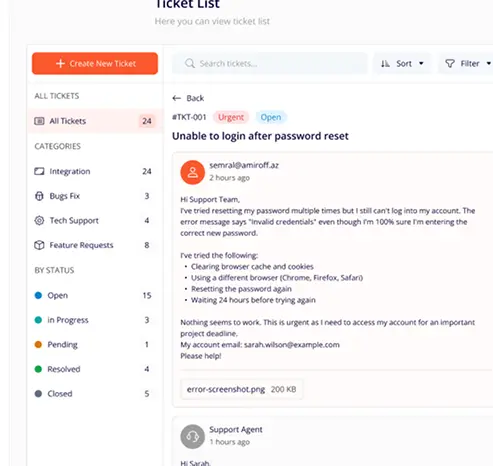
Task: Click the All Tickets list icon
Action: click(39, 121)
